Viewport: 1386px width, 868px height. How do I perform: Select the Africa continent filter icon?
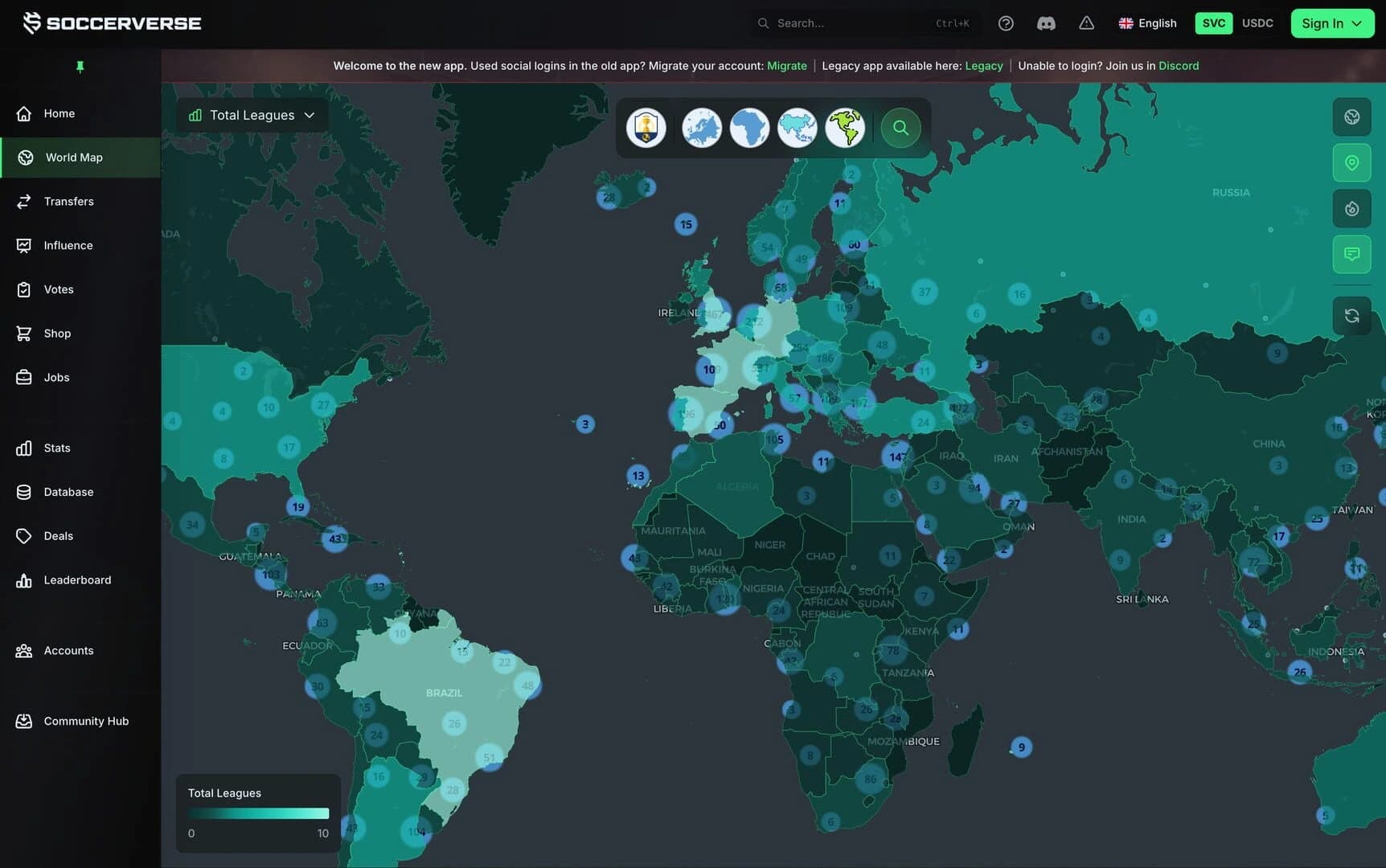[x=749, y=128]
